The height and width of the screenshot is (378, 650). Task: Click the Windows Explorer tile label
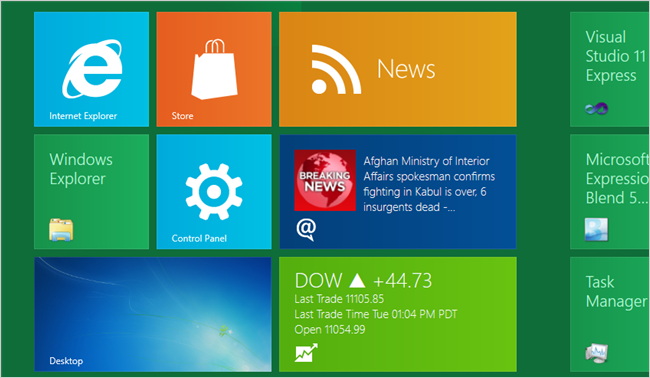point(81,169)
